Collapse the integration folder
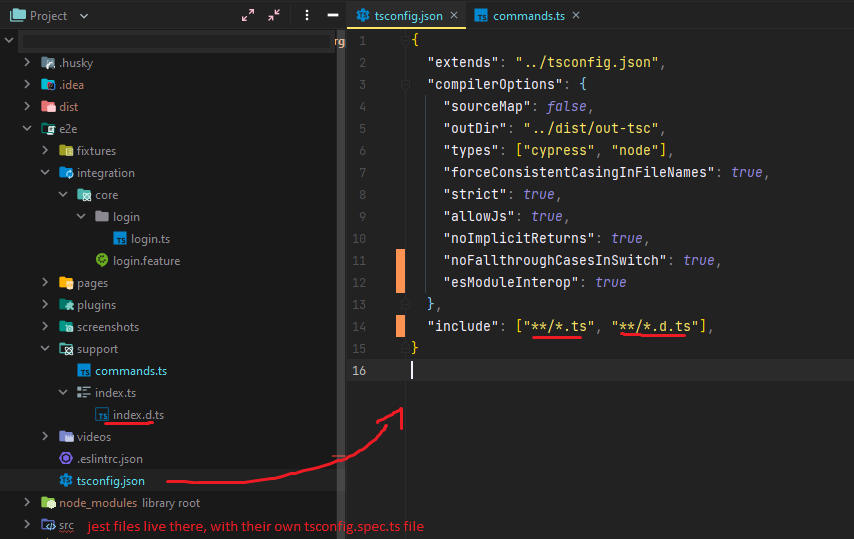 point(45,173)
